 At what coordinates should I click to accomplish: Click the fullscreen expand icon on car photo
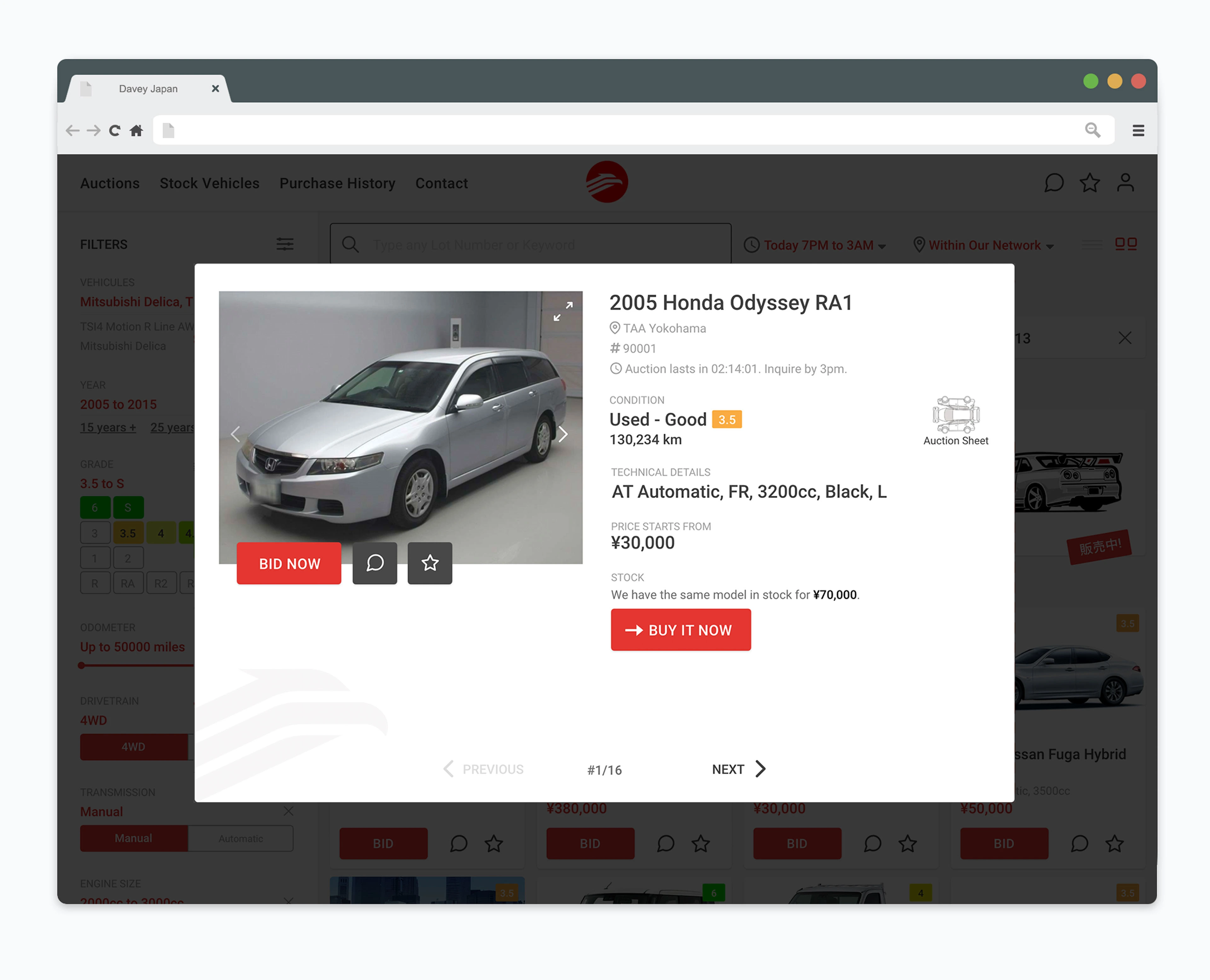point(563,311)
